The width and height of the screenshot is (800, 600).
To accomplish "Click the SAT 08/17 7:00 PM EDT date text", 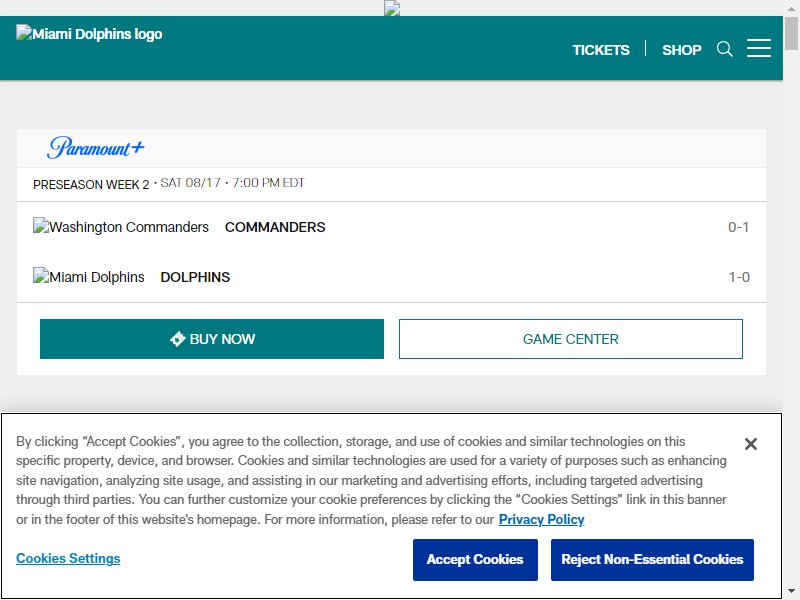I will 232,183.
